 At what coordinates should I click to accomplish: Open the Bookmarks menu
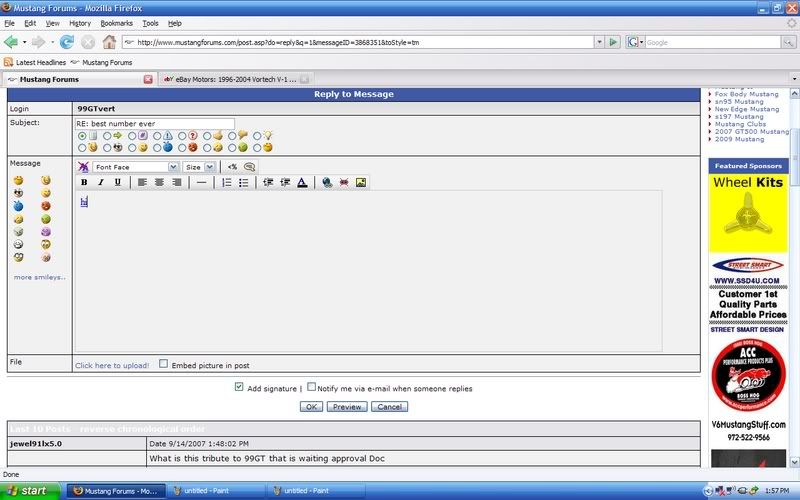tap(116, 23)
